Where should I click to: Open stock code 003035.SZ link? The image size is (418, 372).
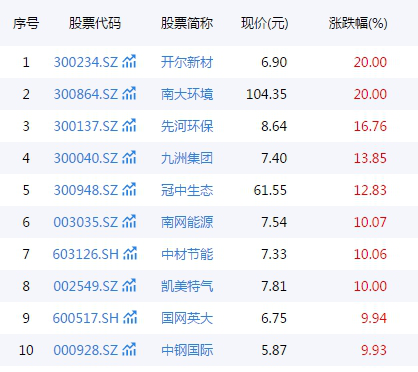(86, 222)
